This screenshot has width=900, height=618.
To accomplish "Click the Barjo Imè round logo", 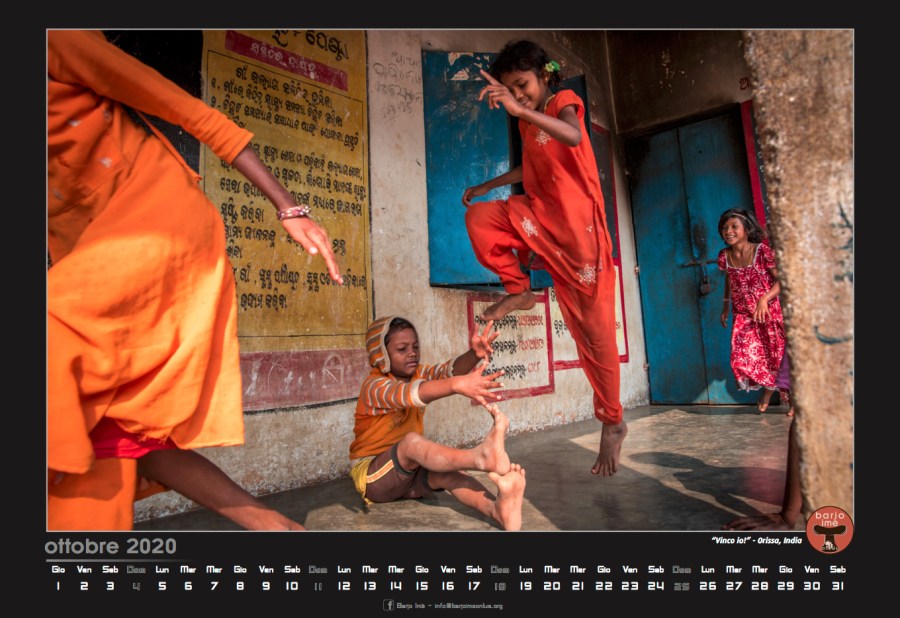I will [x=829, y=530].
